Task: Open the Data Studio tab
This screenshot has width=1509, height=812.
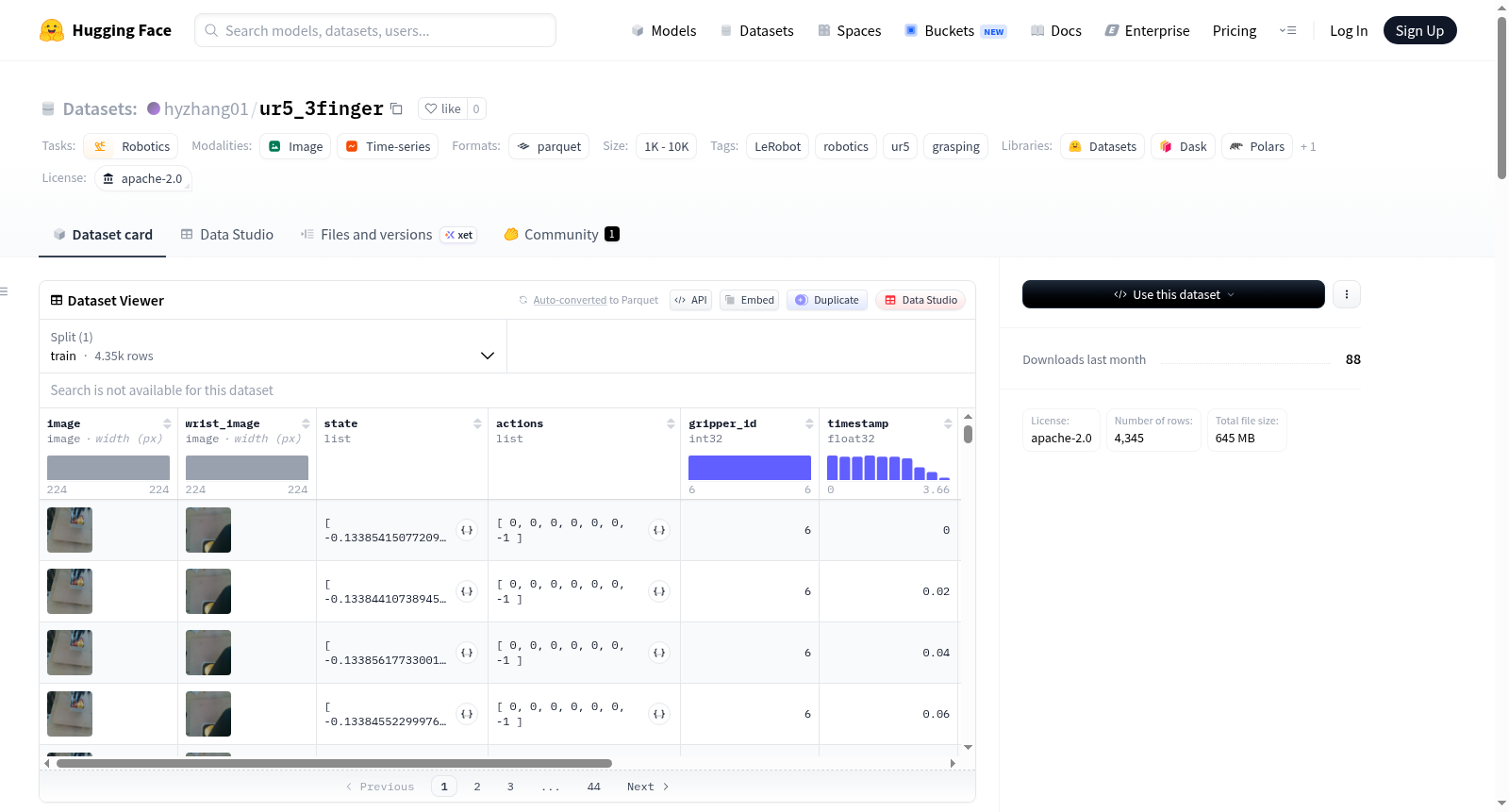Action: click(227, 235)
